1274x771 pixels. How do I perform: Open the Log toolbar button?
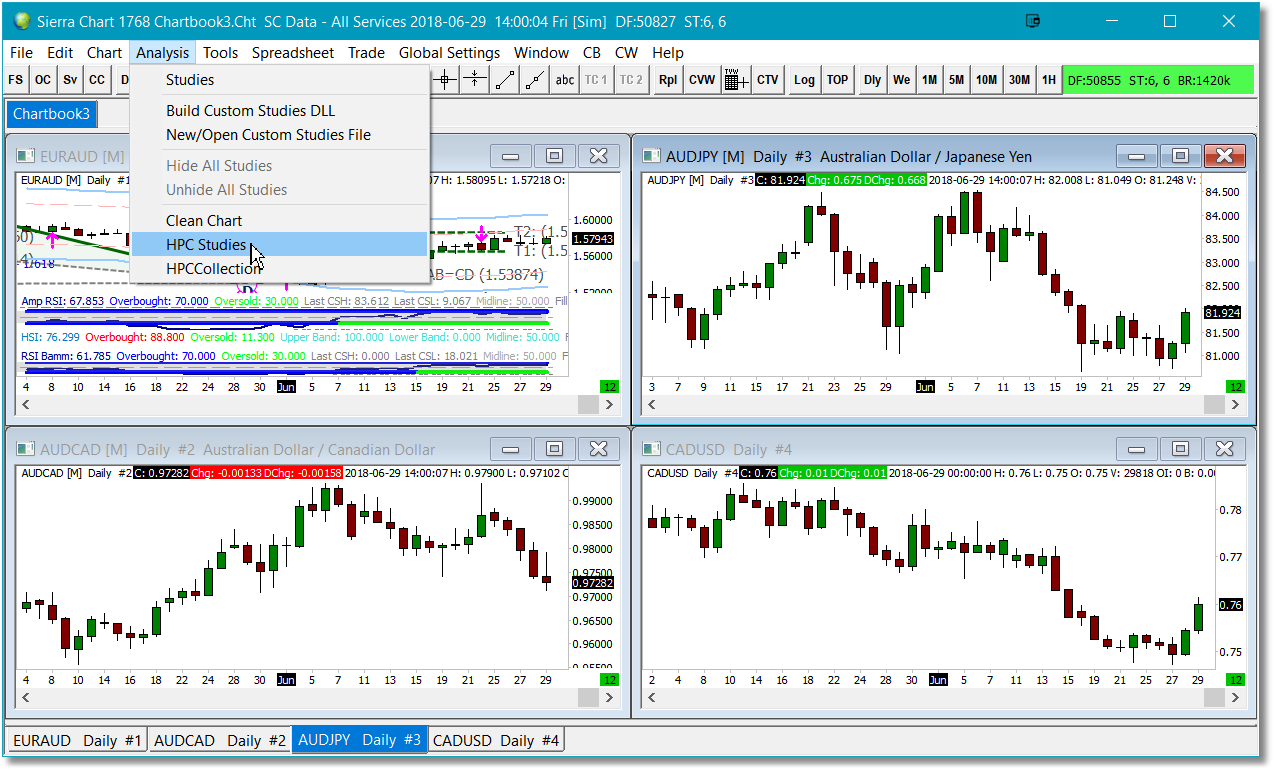point(805,80)
